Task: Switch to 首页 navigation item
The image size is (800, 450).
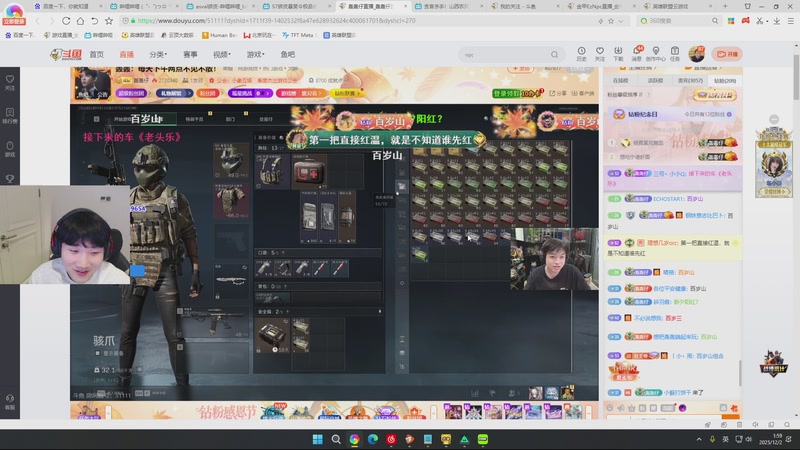Action: pos(96,55)
